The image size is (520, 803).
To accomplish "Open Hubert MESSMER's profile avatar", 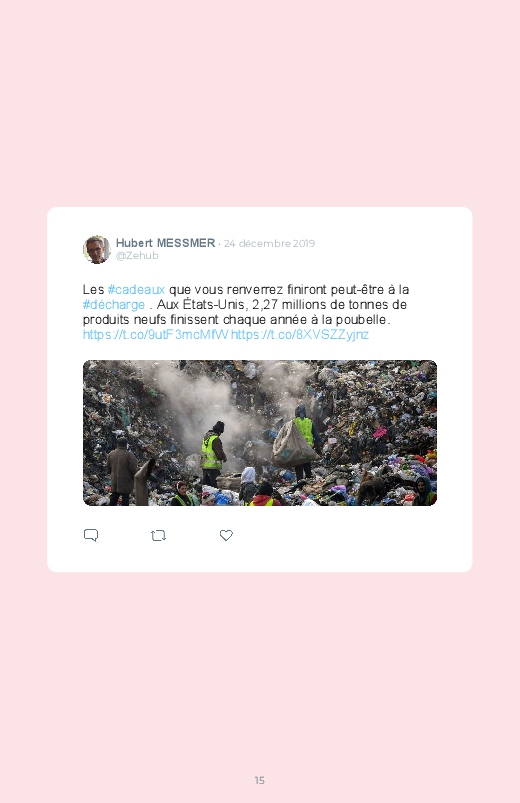I will tap(96, 249).
